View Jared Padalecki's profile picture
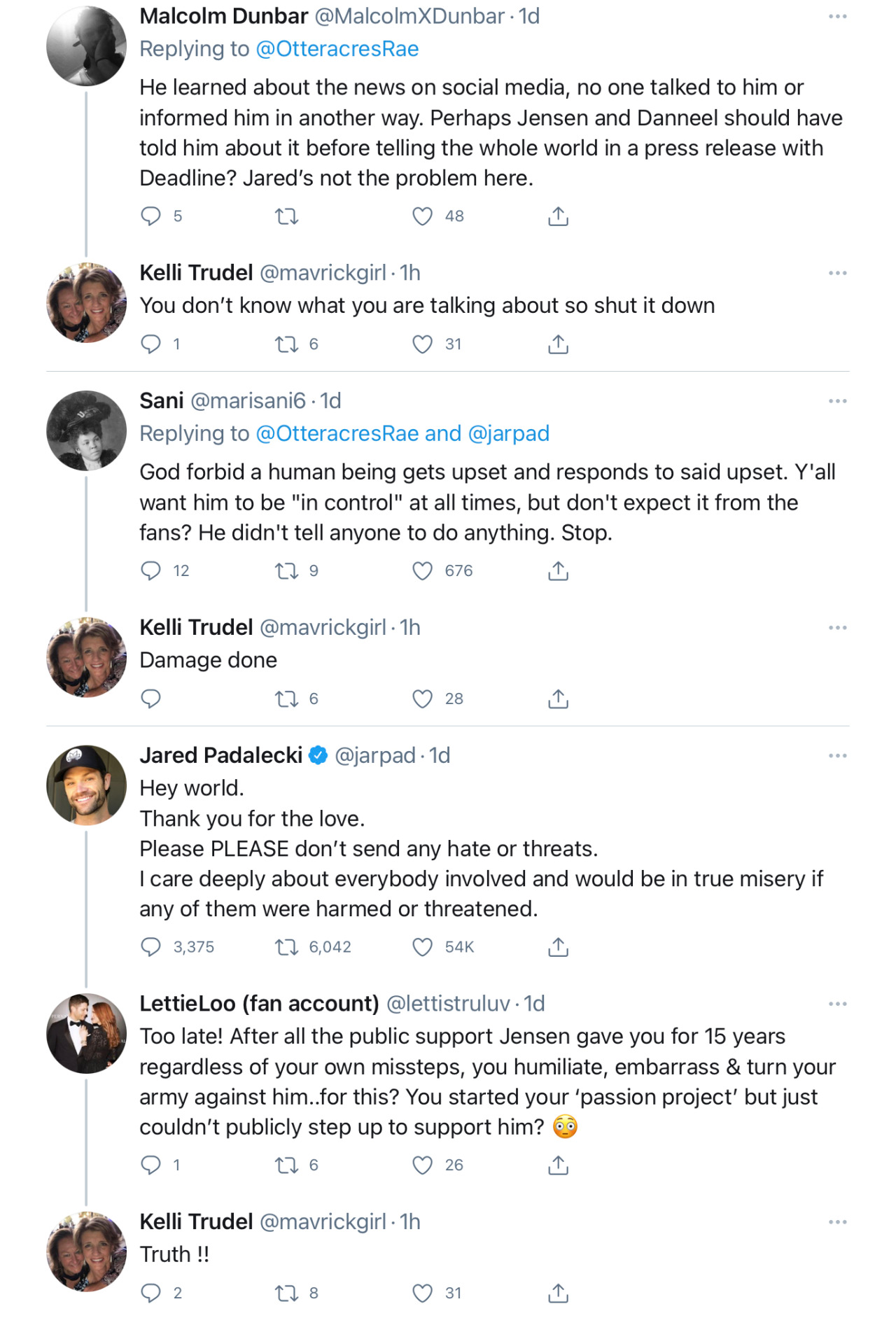Viewport: 896px width, 1318px height. 86,785
